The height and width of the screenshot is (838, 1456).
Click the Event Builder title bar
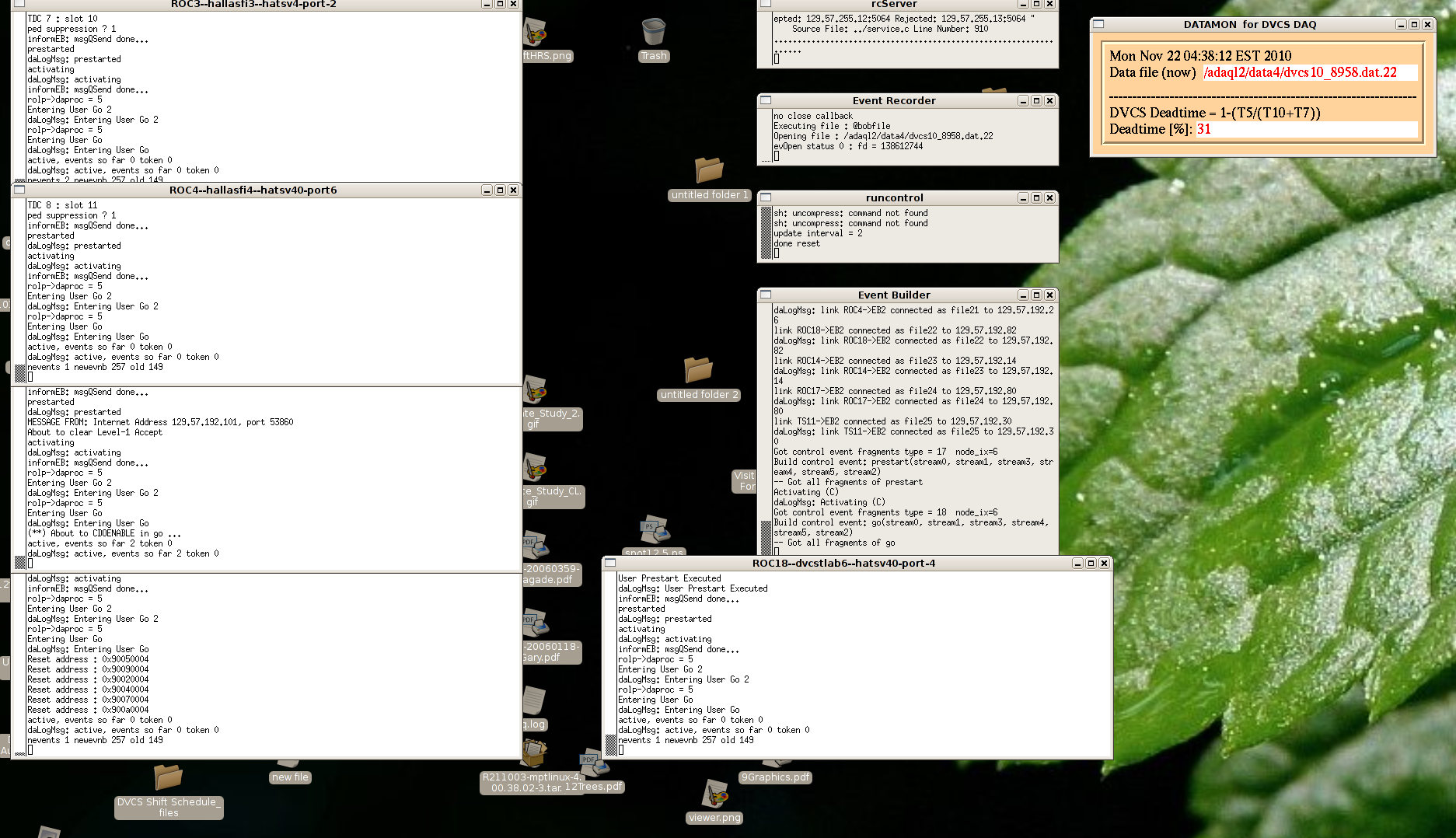pos(894,295)
